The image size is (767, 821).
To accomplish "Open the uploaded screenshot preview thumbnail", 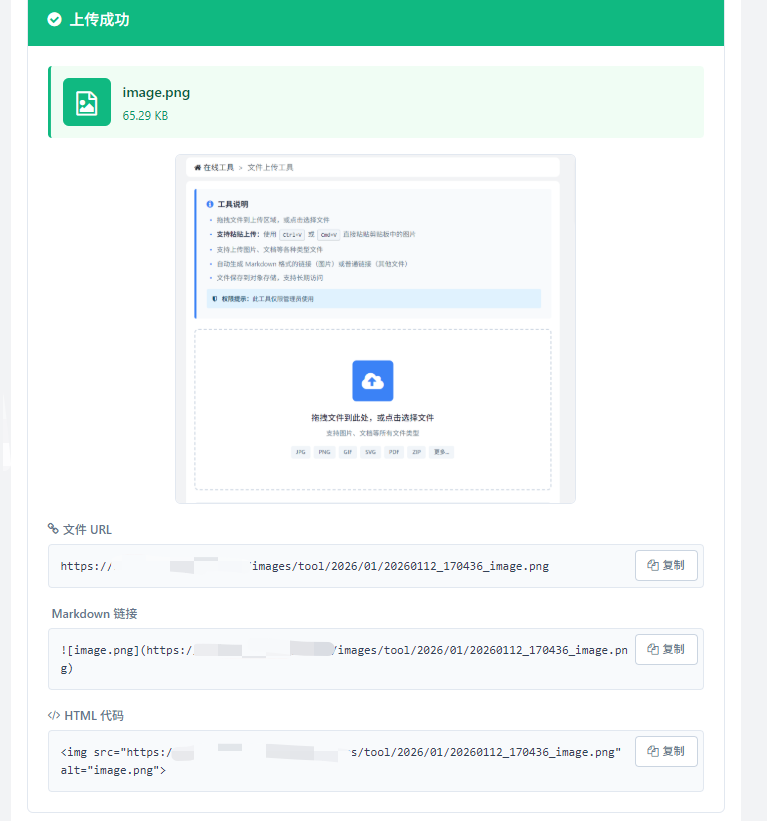I will pyautogui.click(x=375, y=329).
